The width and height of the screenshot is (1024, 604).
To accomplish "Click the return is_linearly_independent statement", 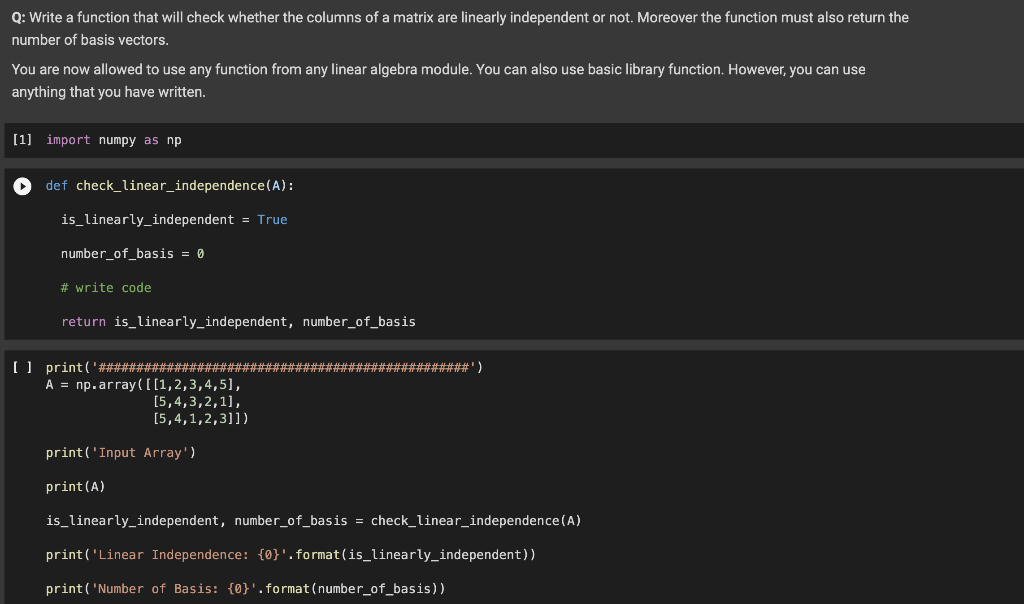I will (238, 321).
